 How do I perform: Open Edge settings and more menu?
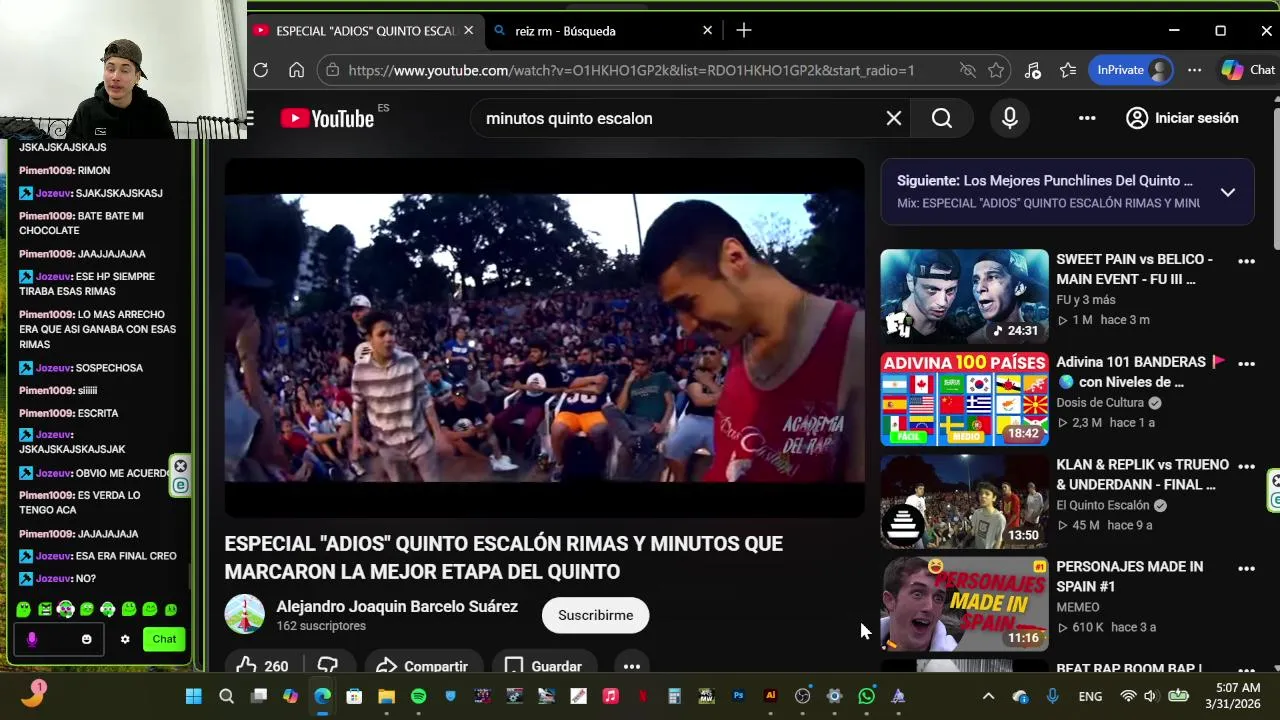(x=1194, y=70)
